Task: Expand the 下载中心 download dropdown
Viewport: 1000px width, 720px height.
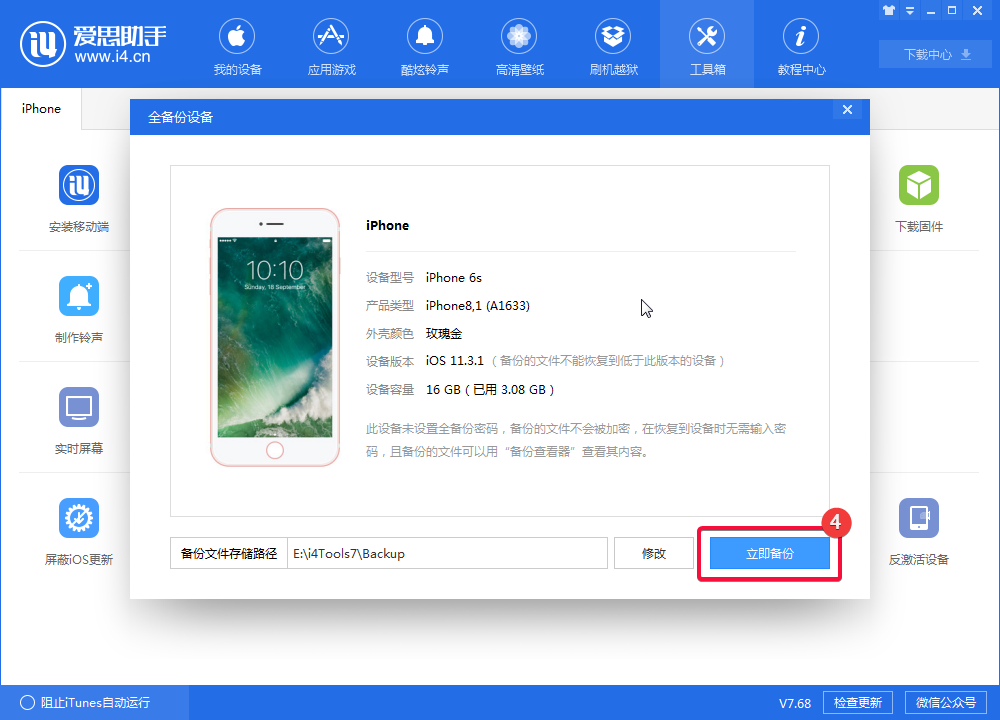Action: [x=934, y=54]
